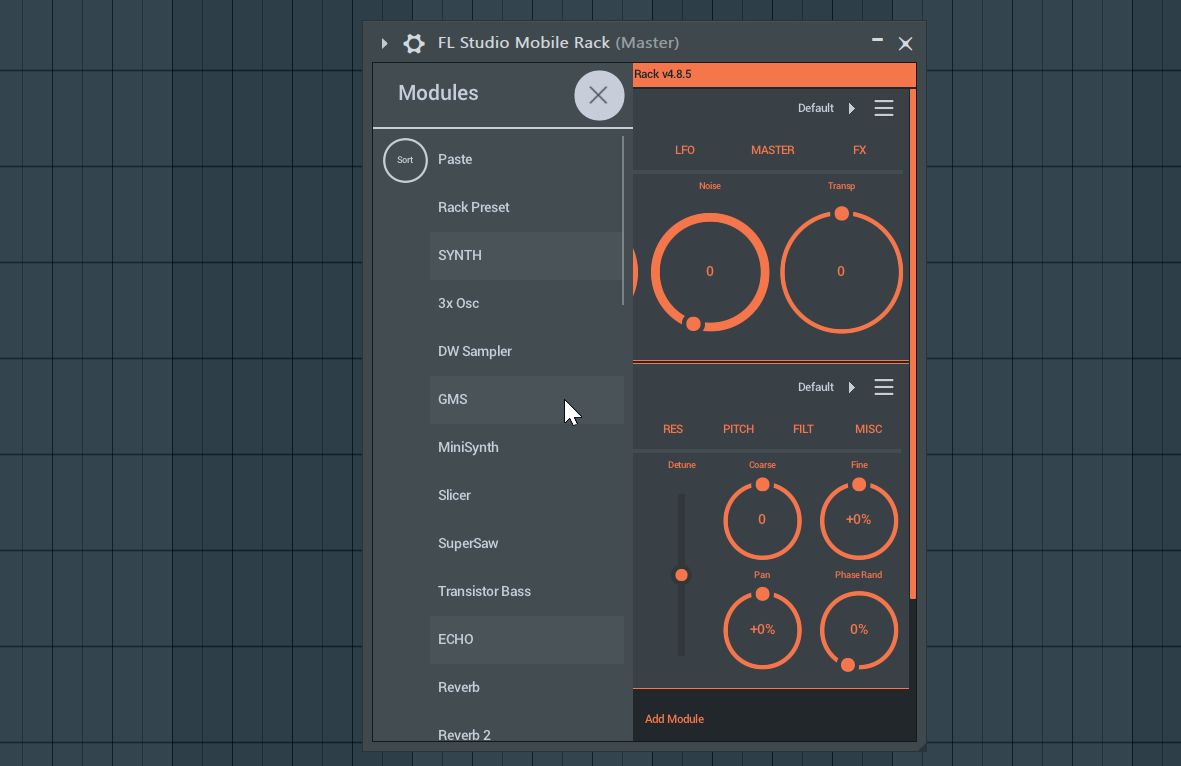Image resolution: width=1181 pixels, height=766 pixels.
Task: Click the Fine knob
Action: coord(859,519)
